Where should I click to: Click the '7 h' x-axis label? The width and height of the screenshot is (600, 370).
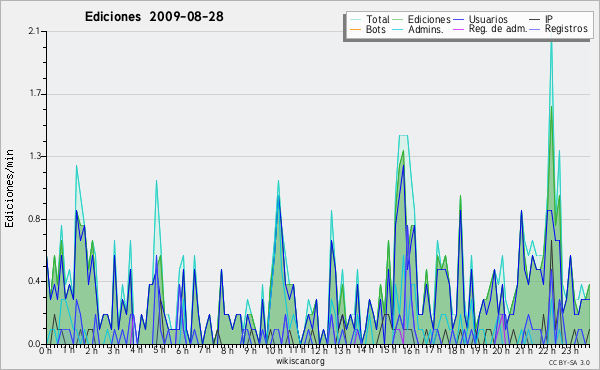click(x=204, y=350)
